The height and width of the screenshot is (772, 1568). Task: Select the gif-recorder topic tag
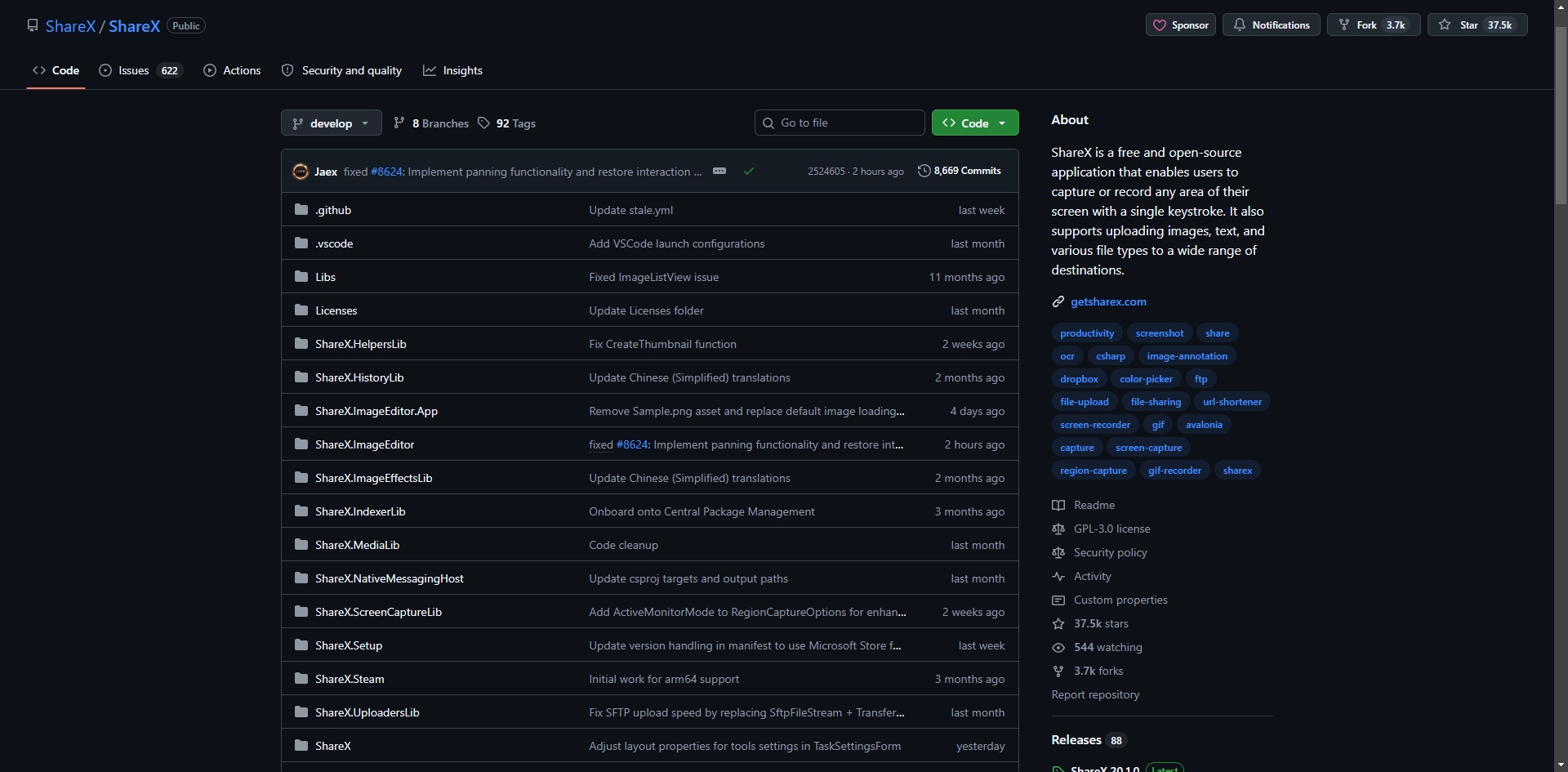pos(1174,471)
